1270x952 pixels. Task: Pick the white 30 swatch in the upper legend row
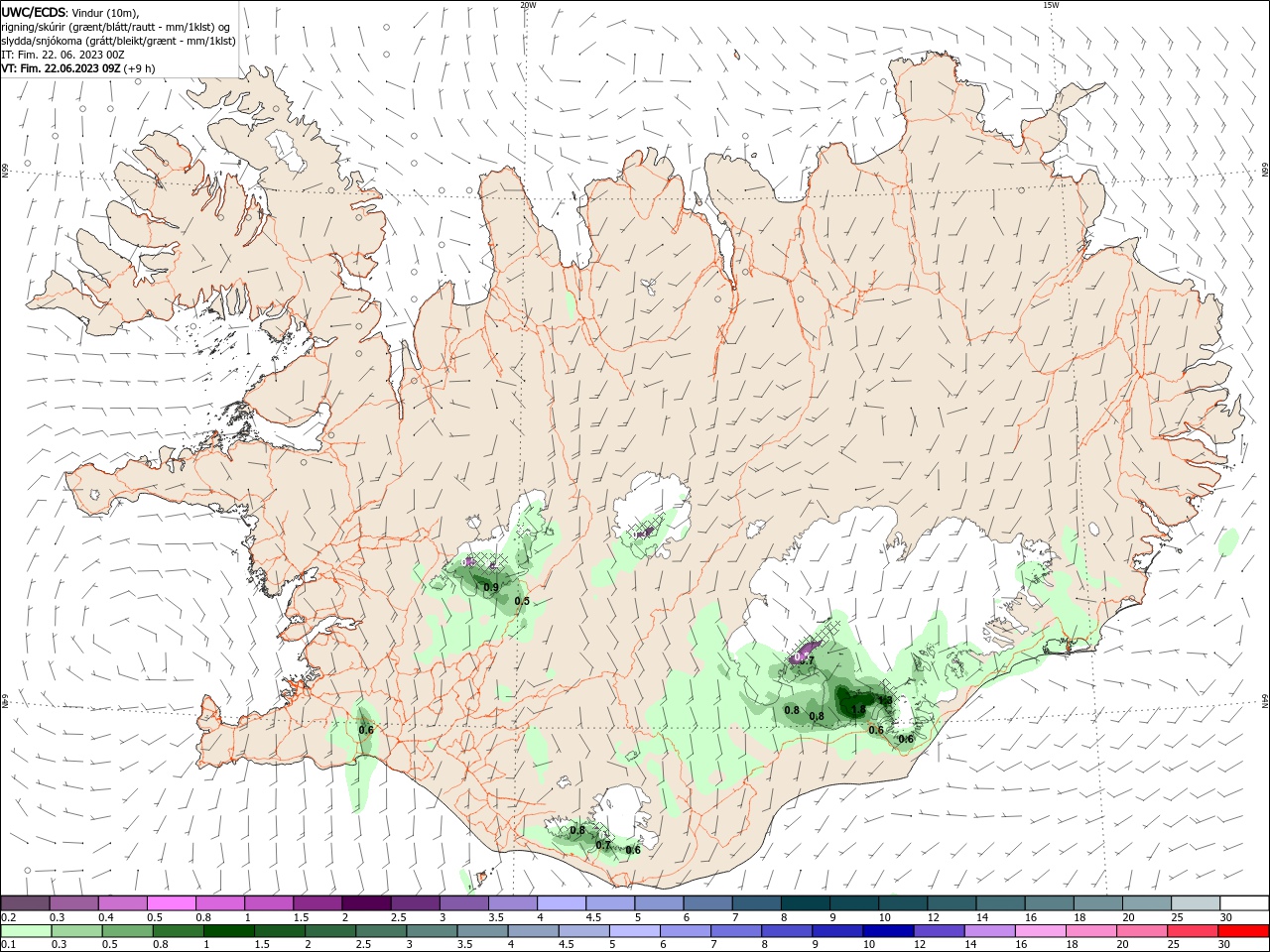[x=1245, y=903]
